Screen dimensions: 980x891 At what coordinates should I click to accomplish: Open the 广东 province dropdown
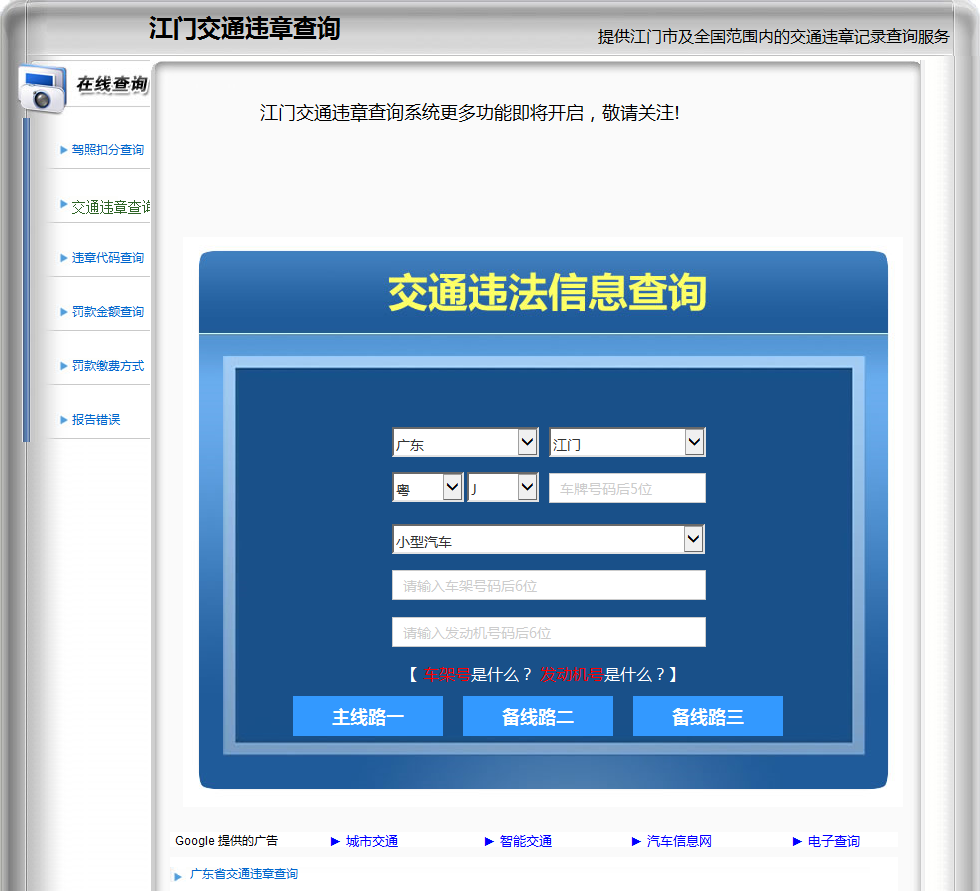tap(465, 442)
